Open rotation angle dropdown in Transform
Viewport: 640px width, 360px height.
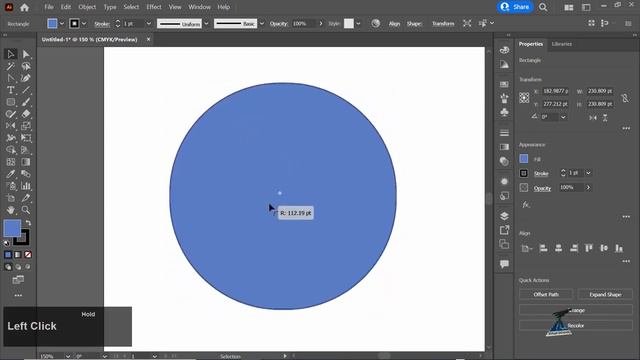563,117
